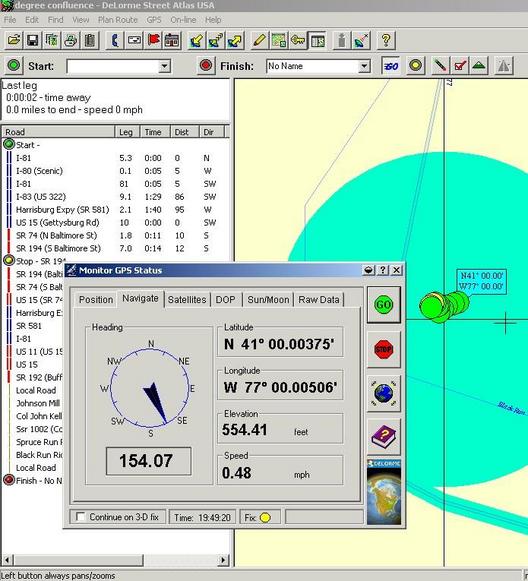
Task: Click the red Finish point button
Action: click(206, 66)
